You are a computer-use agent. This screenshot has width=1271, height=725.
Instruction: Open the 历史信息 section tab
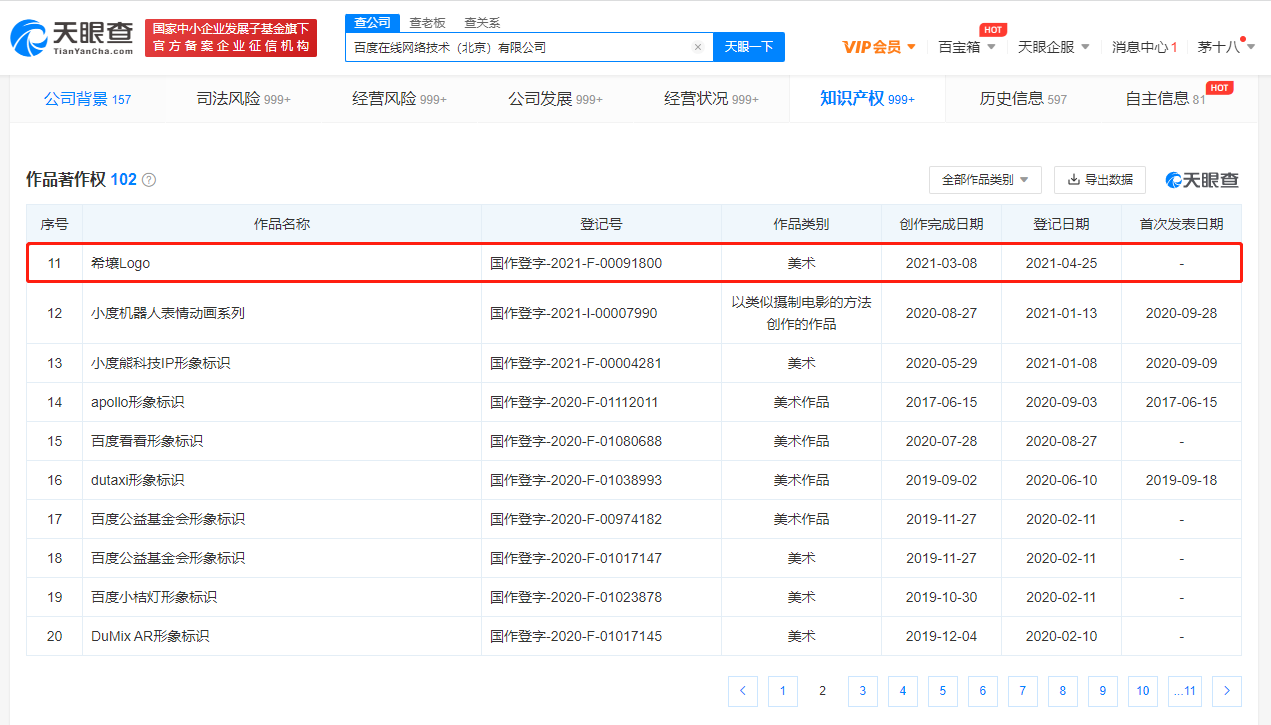[1023, 99]
